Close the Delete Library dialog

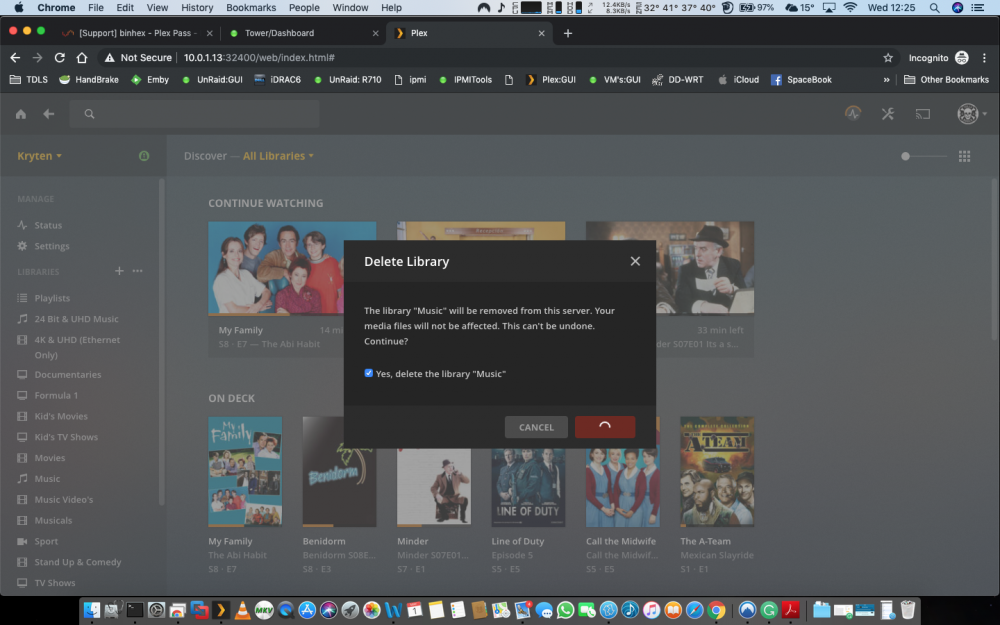635,261
